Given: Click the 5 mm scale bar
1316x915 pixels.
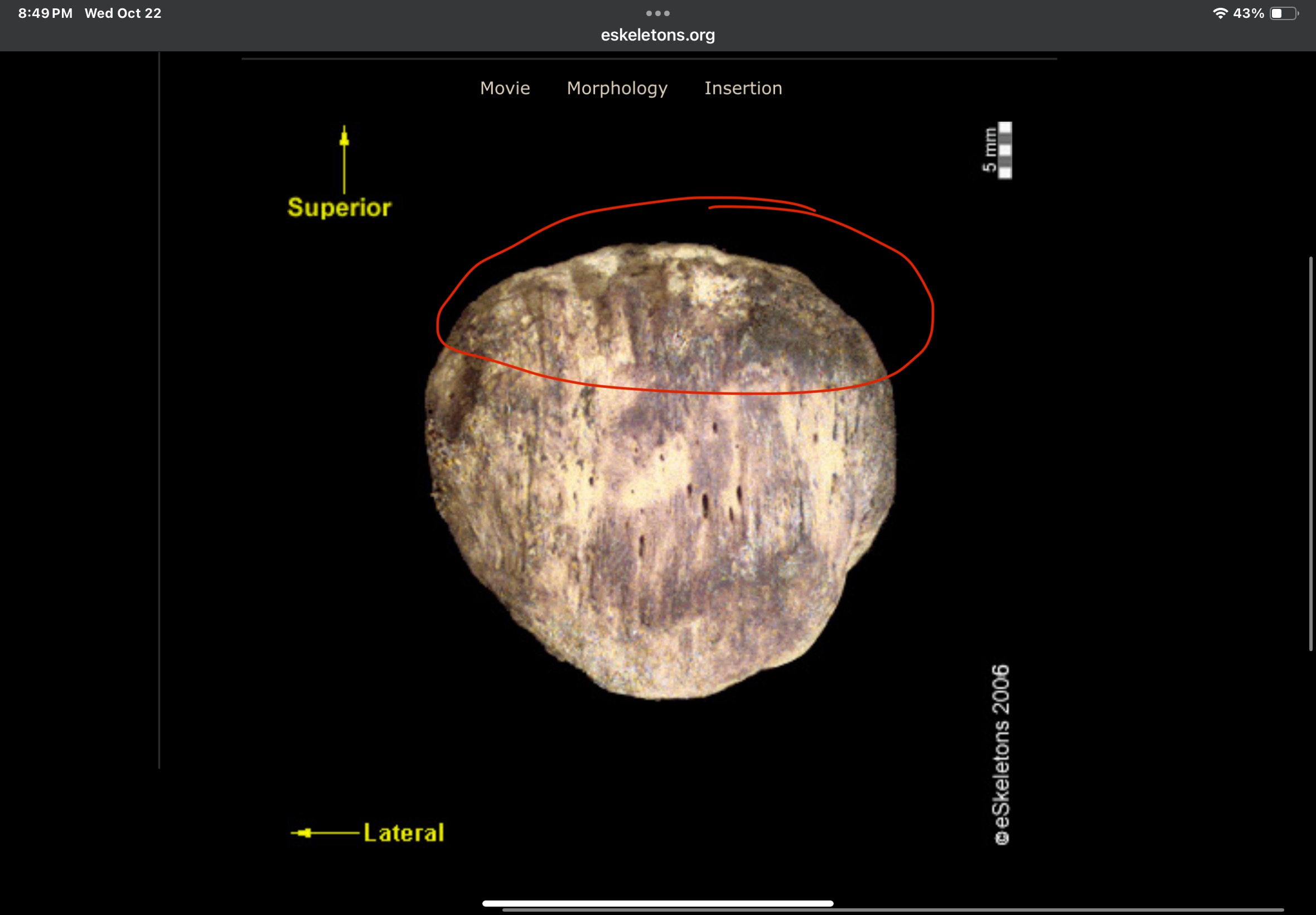Looking at the screenshot, I should 1004,150.
